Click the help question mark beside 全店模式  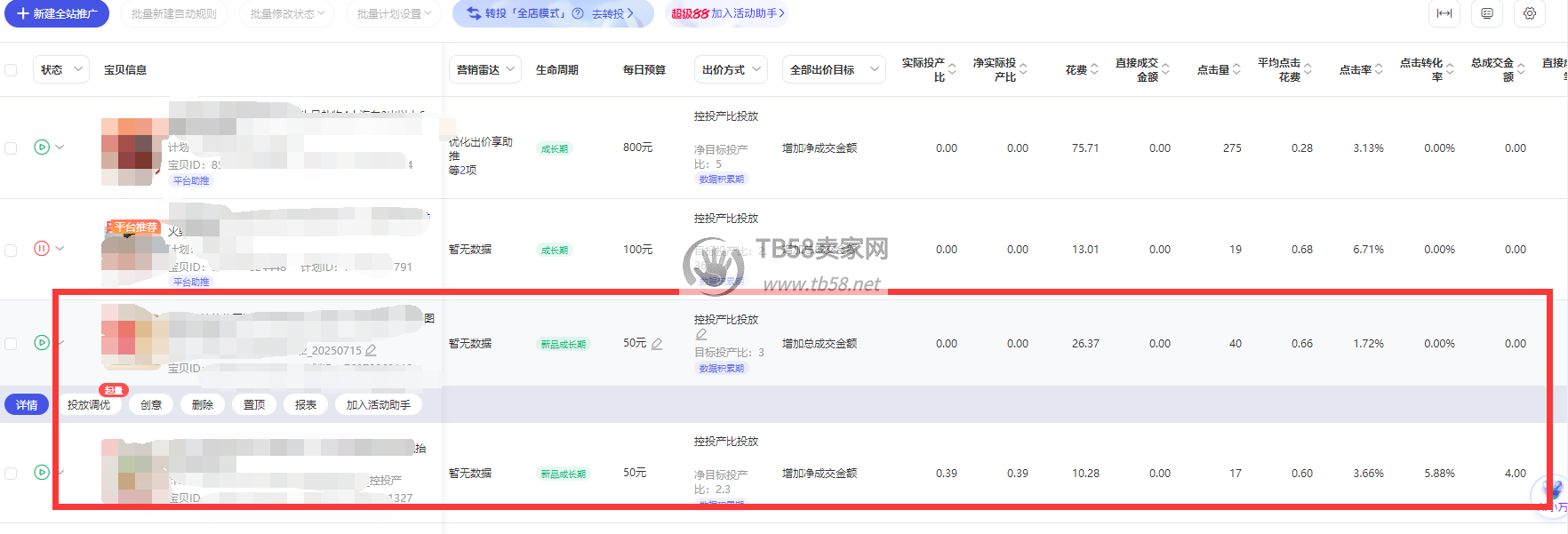click(578, 13)
